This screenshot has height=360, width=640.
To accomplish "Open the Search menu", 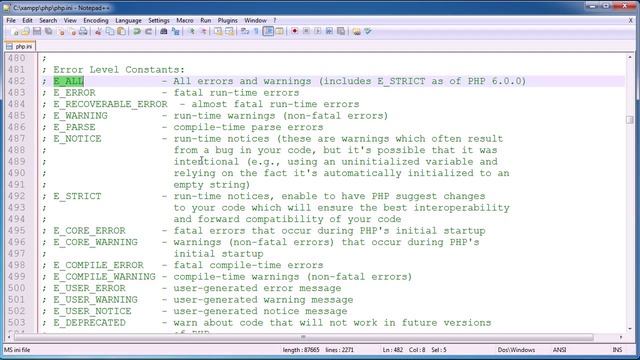I will 48,20.
